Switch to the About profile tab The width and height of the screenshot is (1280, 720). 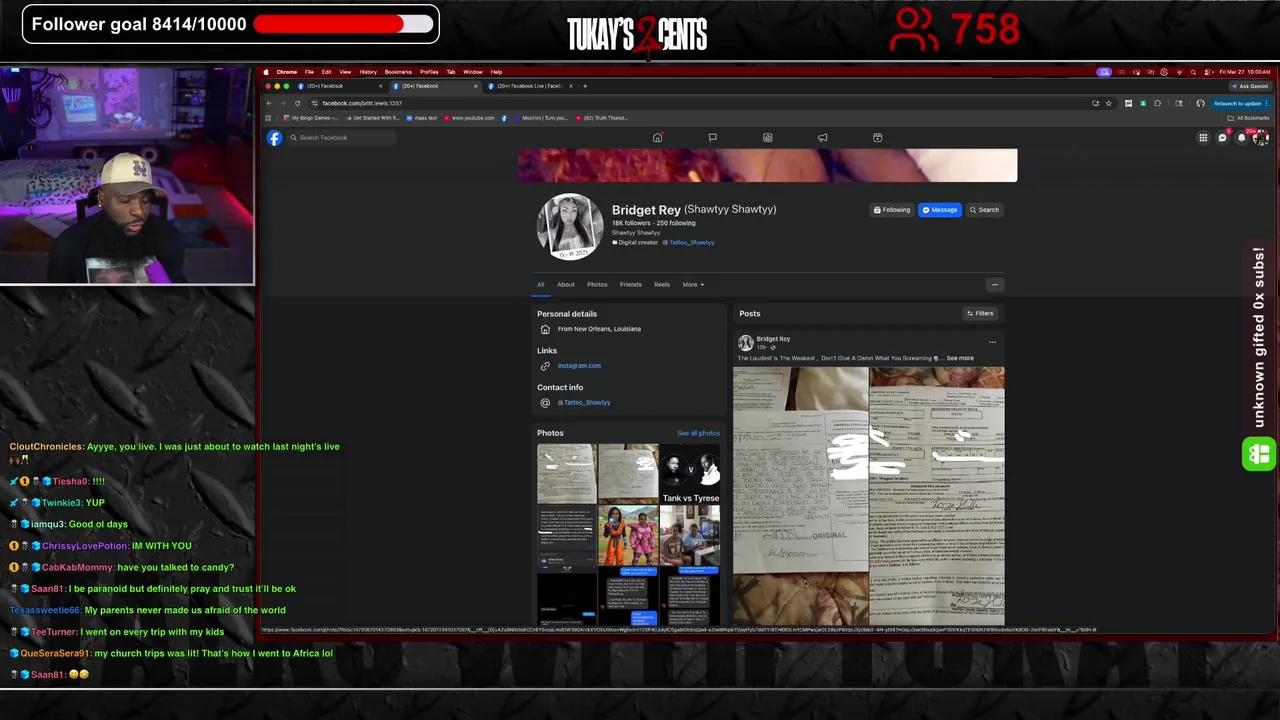(x=566, y=285)
